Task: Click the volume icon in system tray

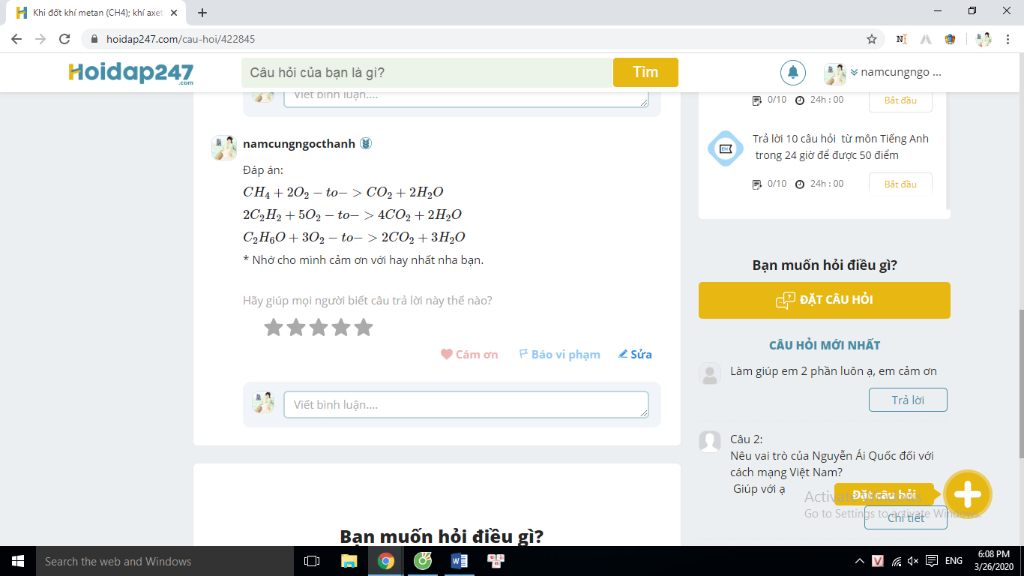Action: click(913, 561)
